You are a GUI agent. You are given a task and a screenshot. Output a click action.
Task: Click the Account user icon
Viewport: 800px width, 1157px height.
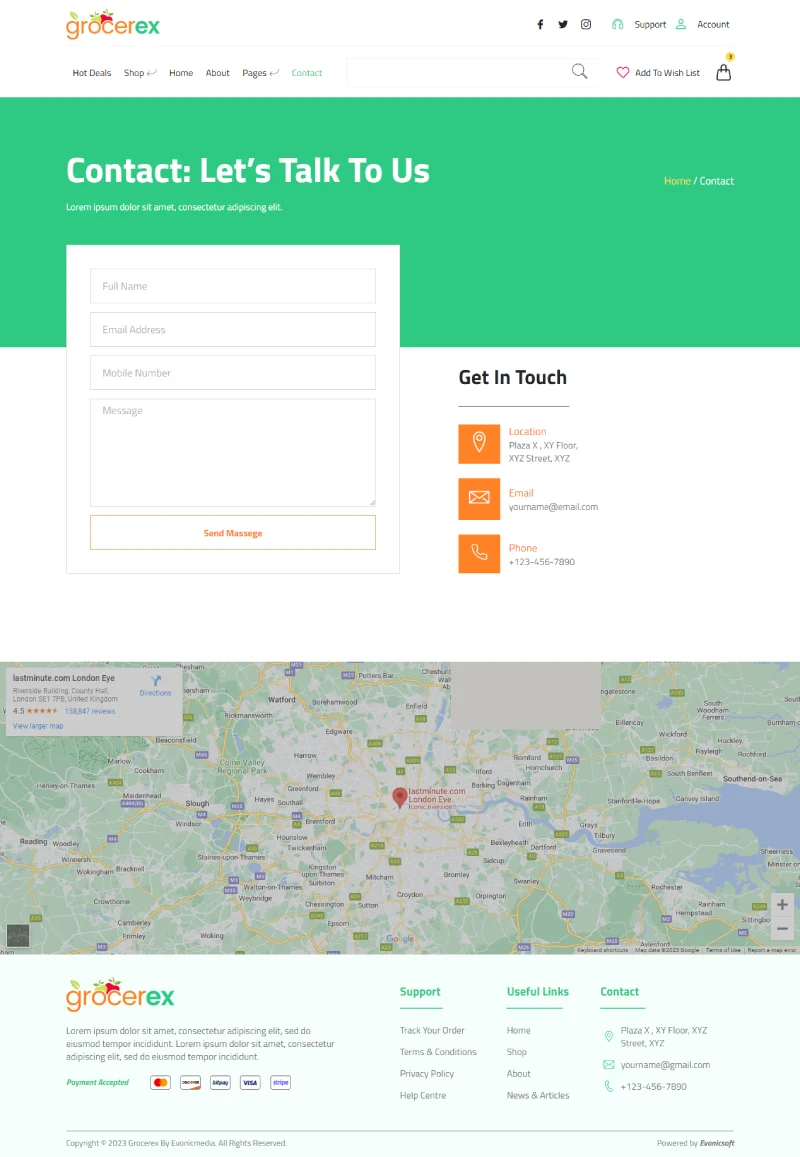681,24
